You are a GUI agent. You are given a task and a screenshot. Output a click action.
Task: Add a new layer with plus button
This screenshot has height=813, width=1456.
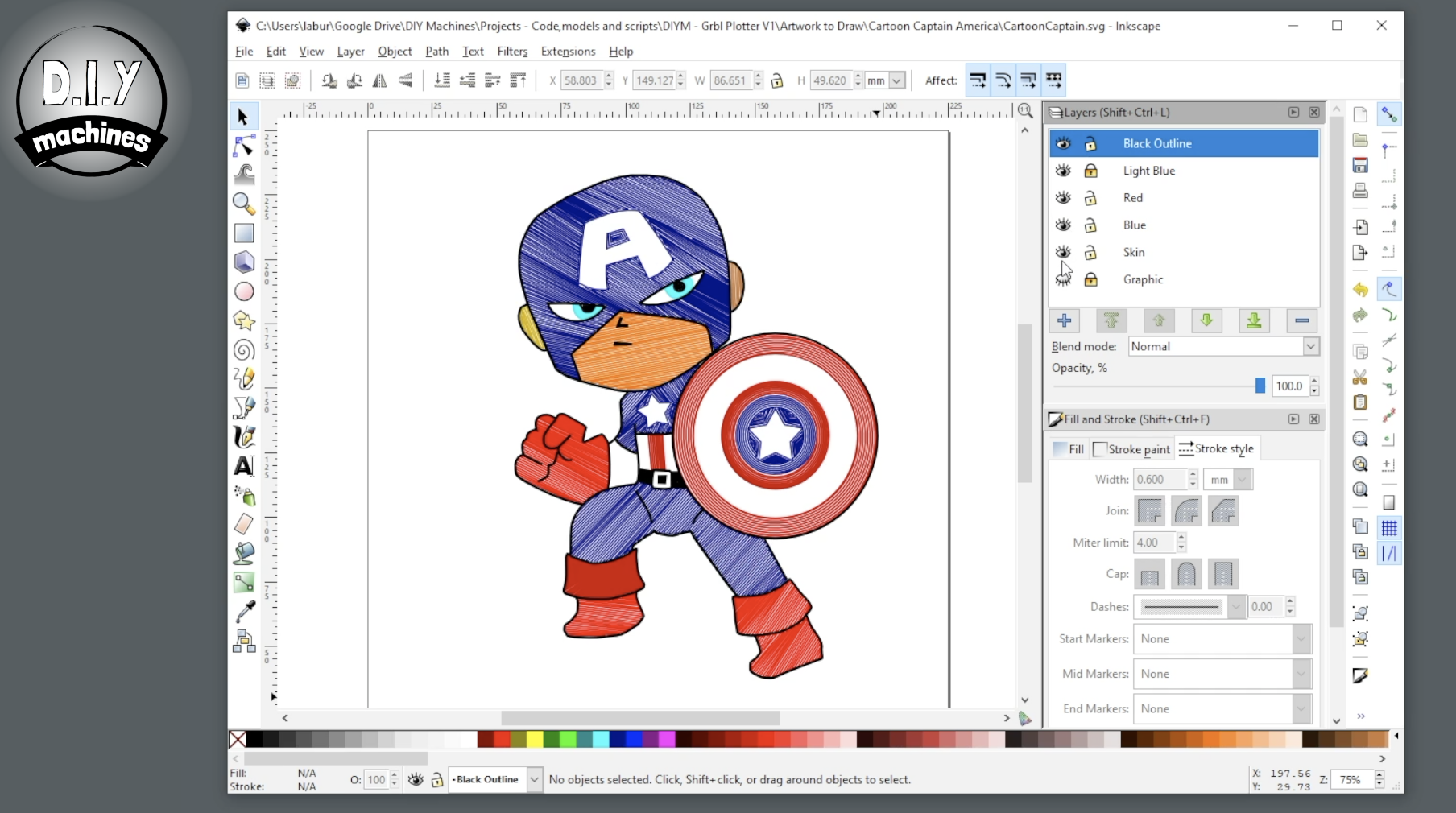[1064, 320]
